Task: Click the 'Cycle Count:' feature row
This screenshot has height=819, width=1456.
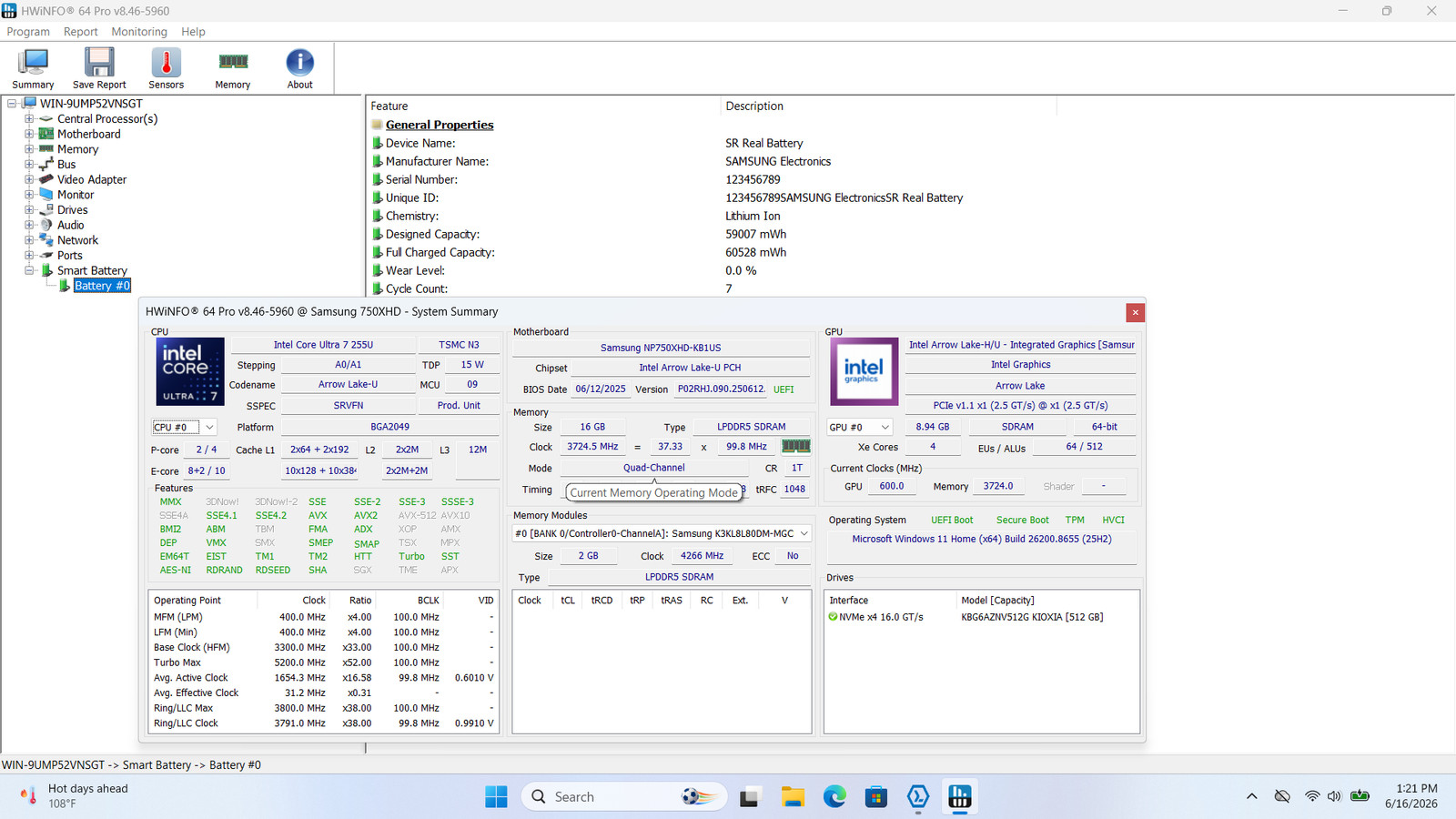Action: coord(417,288)
